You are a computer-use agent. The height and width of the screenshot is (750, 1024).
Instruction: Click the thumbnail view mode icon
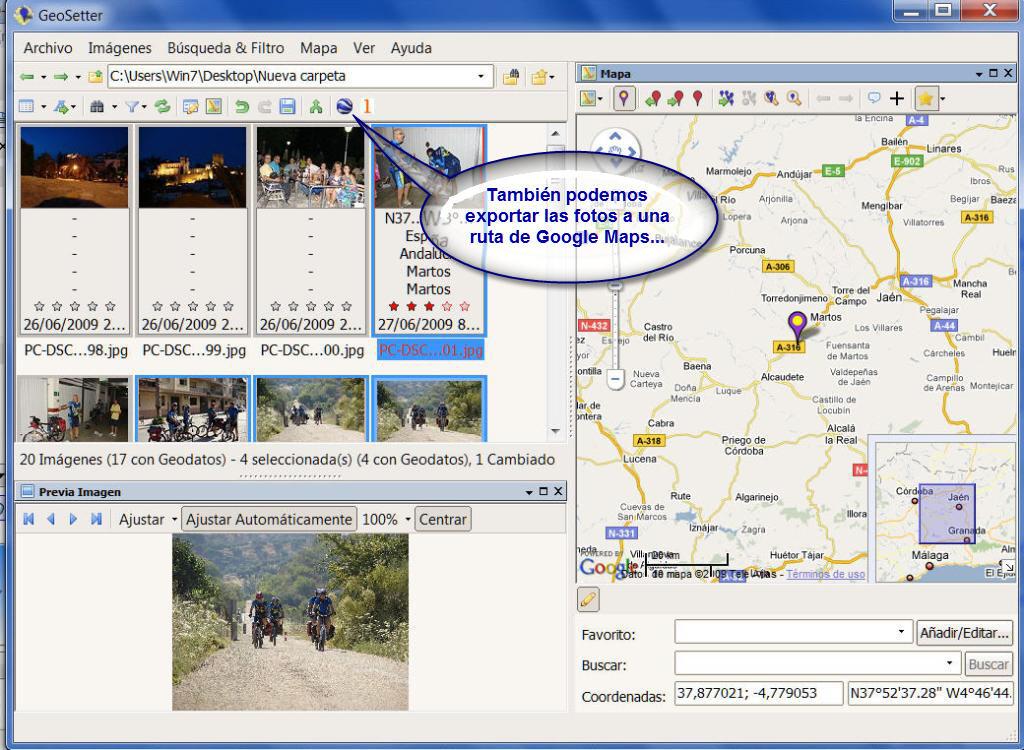pyautogui.click(x=27, y=106)
